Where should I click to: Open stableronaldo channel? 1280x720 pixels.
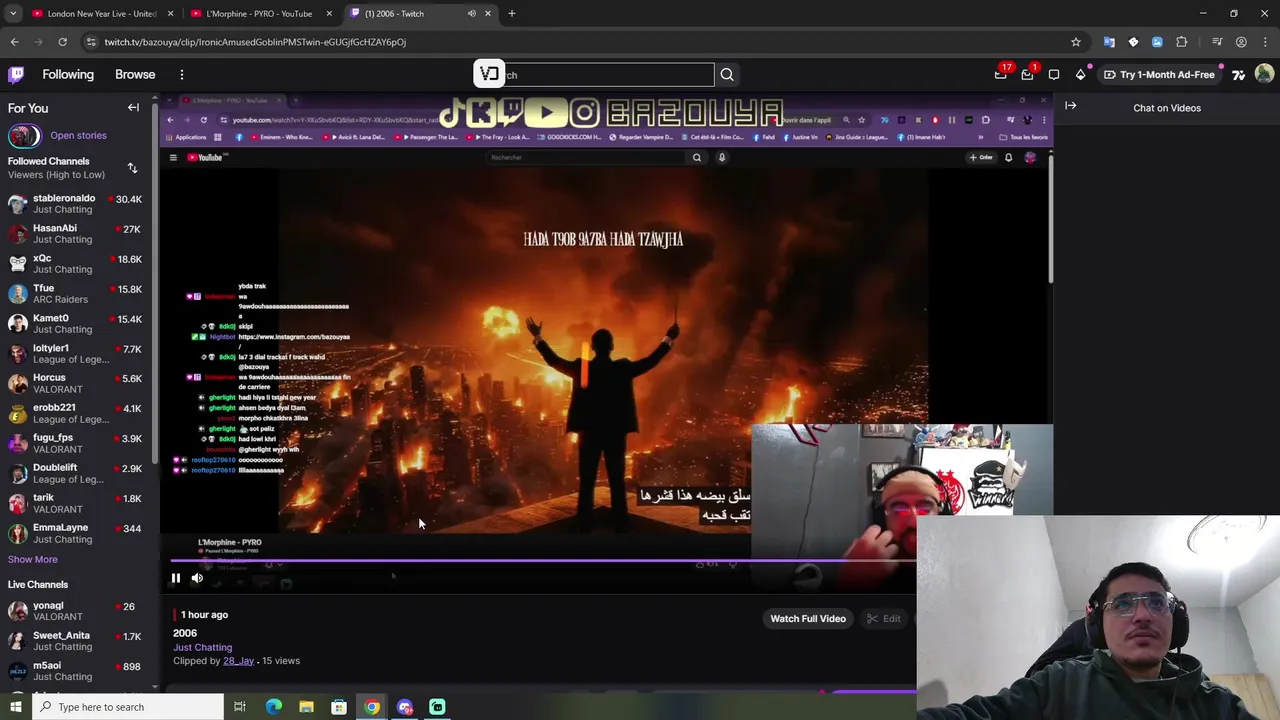(x=76, y=204)
